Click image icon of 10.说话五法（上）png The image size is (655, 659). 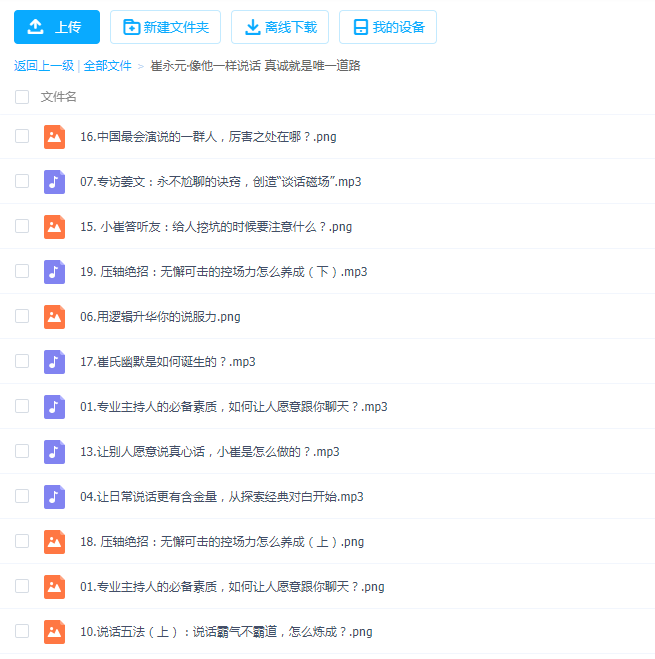tap(54, 632)
